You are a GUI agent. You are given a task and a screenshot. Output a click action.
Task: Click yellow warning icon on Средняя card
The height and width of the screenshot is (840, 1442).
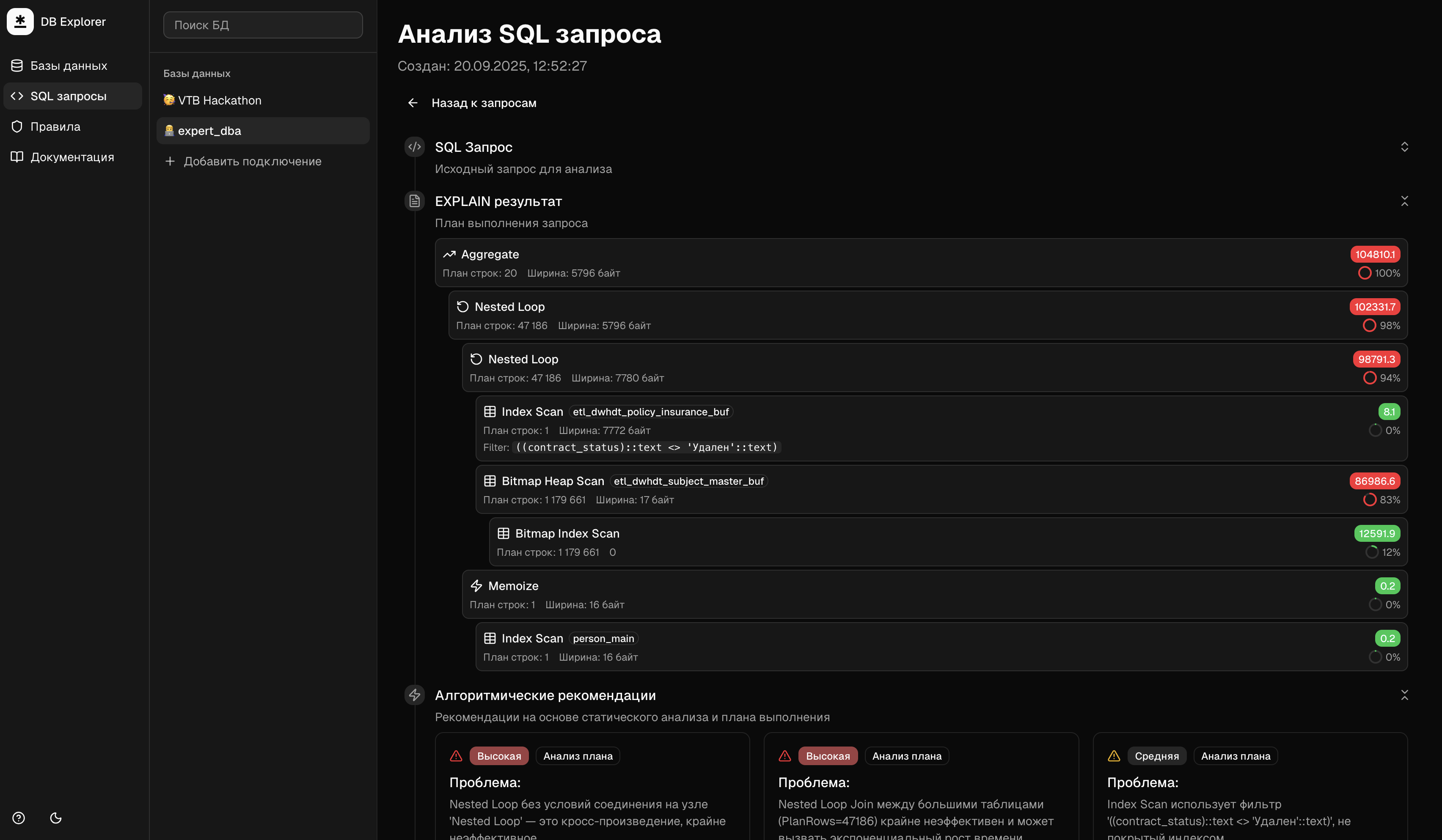(x=1114, y=756)
